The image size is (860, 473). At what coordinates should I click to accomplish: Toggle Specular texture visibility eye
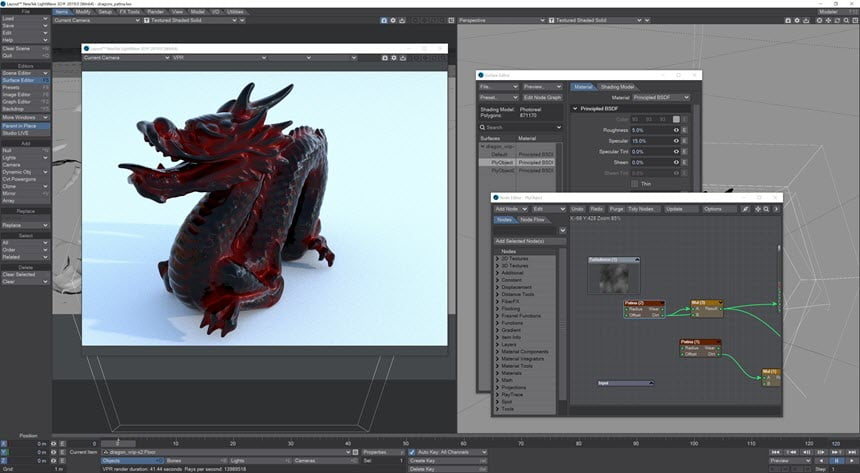click(676, 141)
